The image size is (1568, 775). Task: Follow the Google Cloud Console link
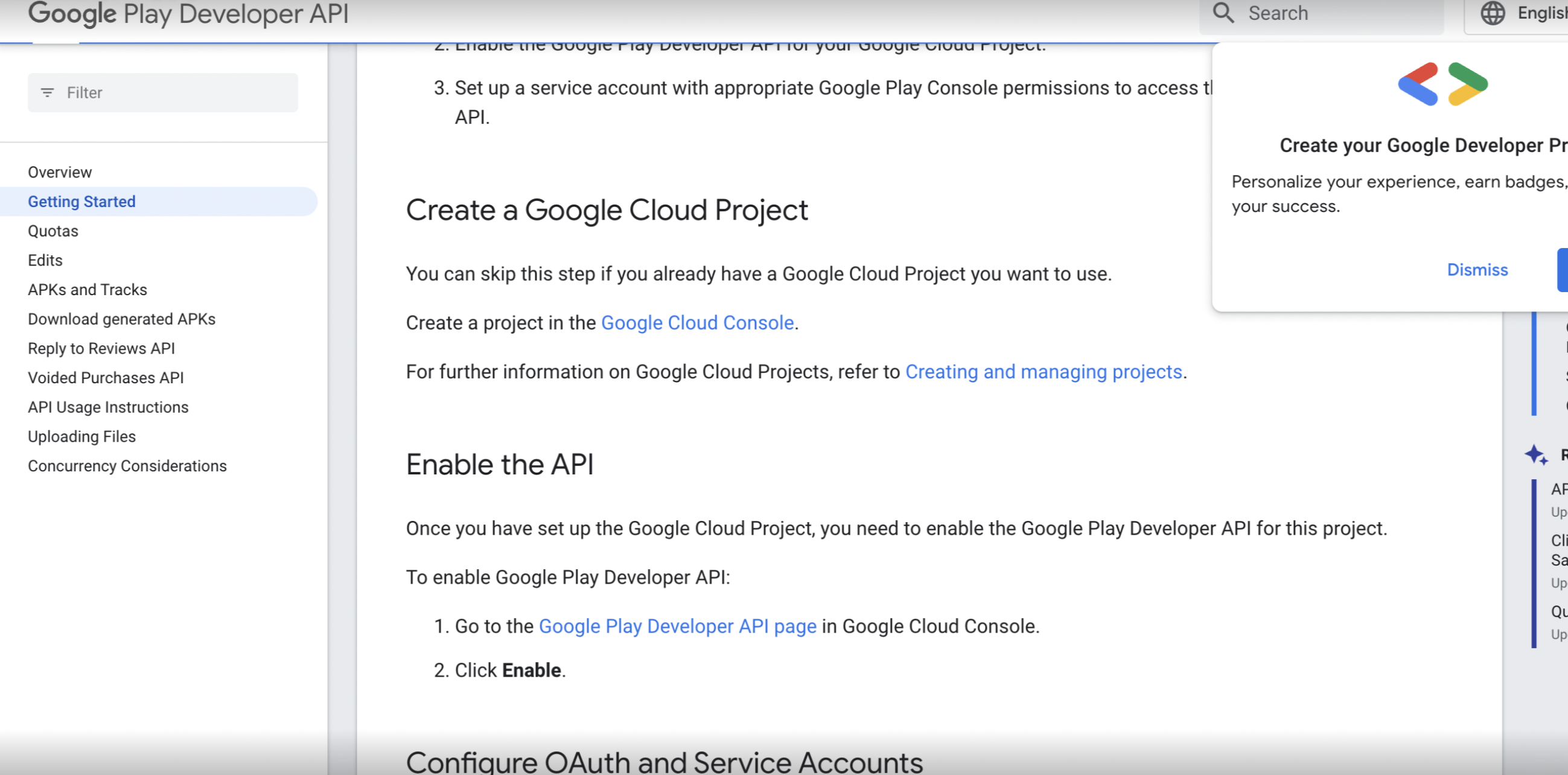click(698, 323)
